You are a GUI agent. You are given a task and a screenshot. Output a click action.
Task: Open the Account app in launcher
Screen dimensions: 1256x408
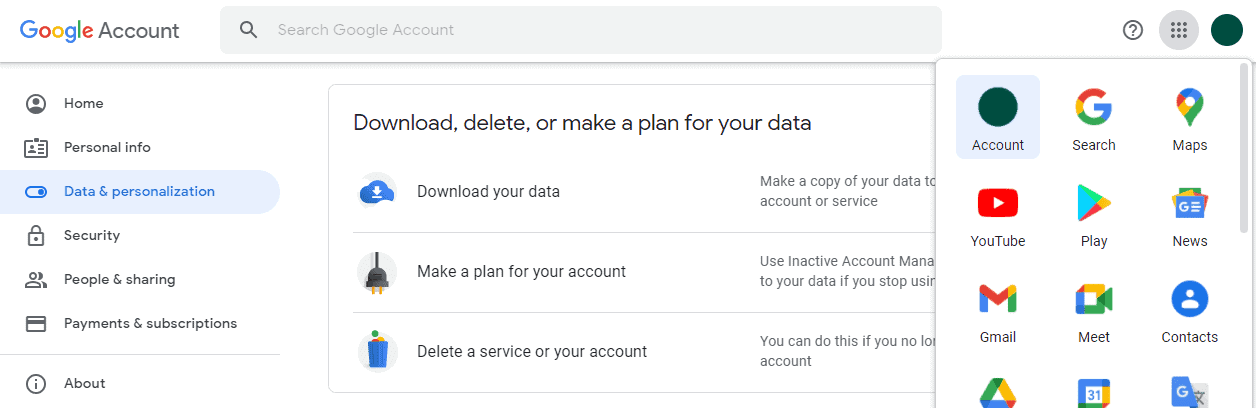coord(998,117)
